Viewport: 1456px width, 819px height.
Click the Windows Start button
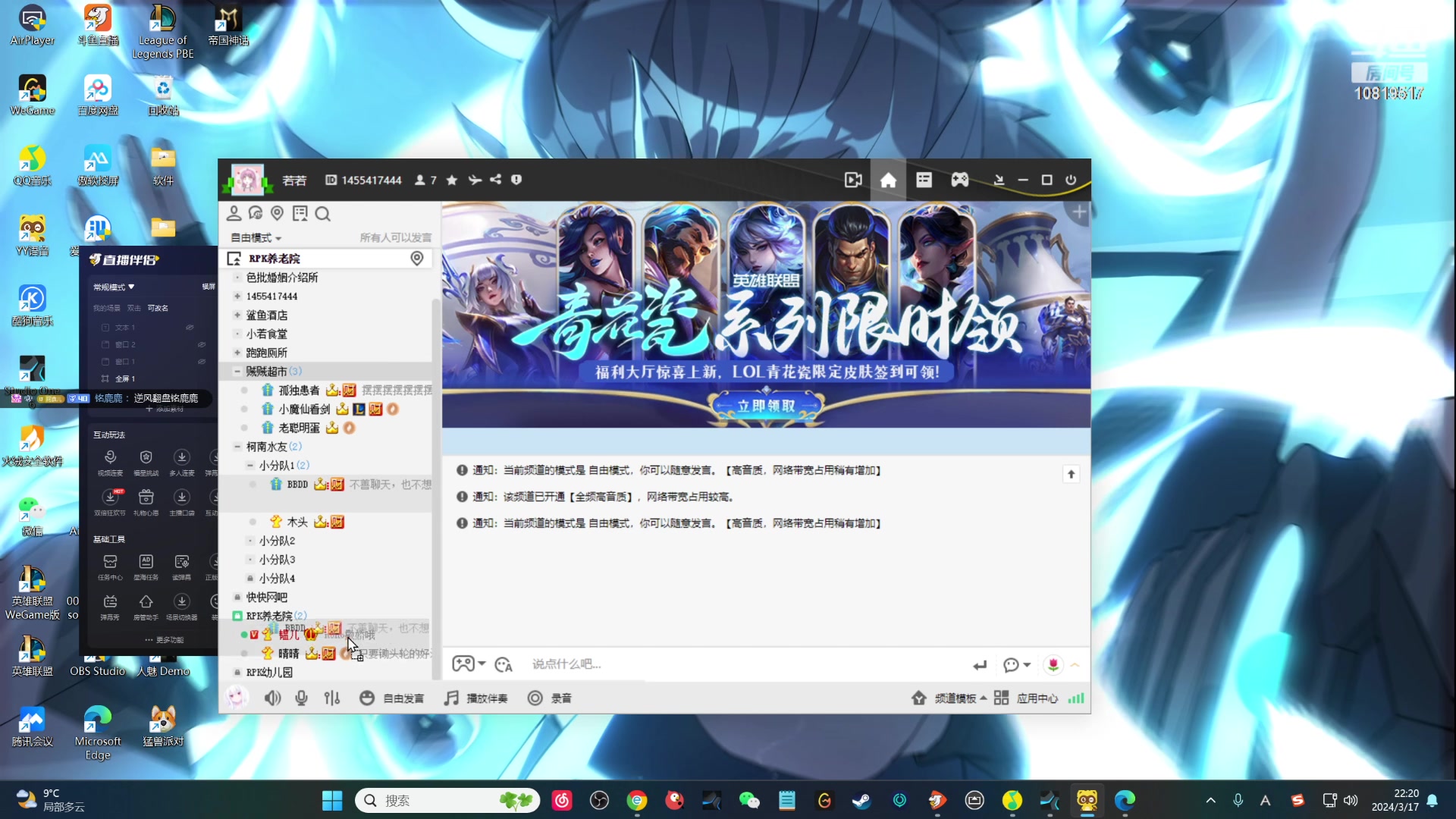pos(332,801)
